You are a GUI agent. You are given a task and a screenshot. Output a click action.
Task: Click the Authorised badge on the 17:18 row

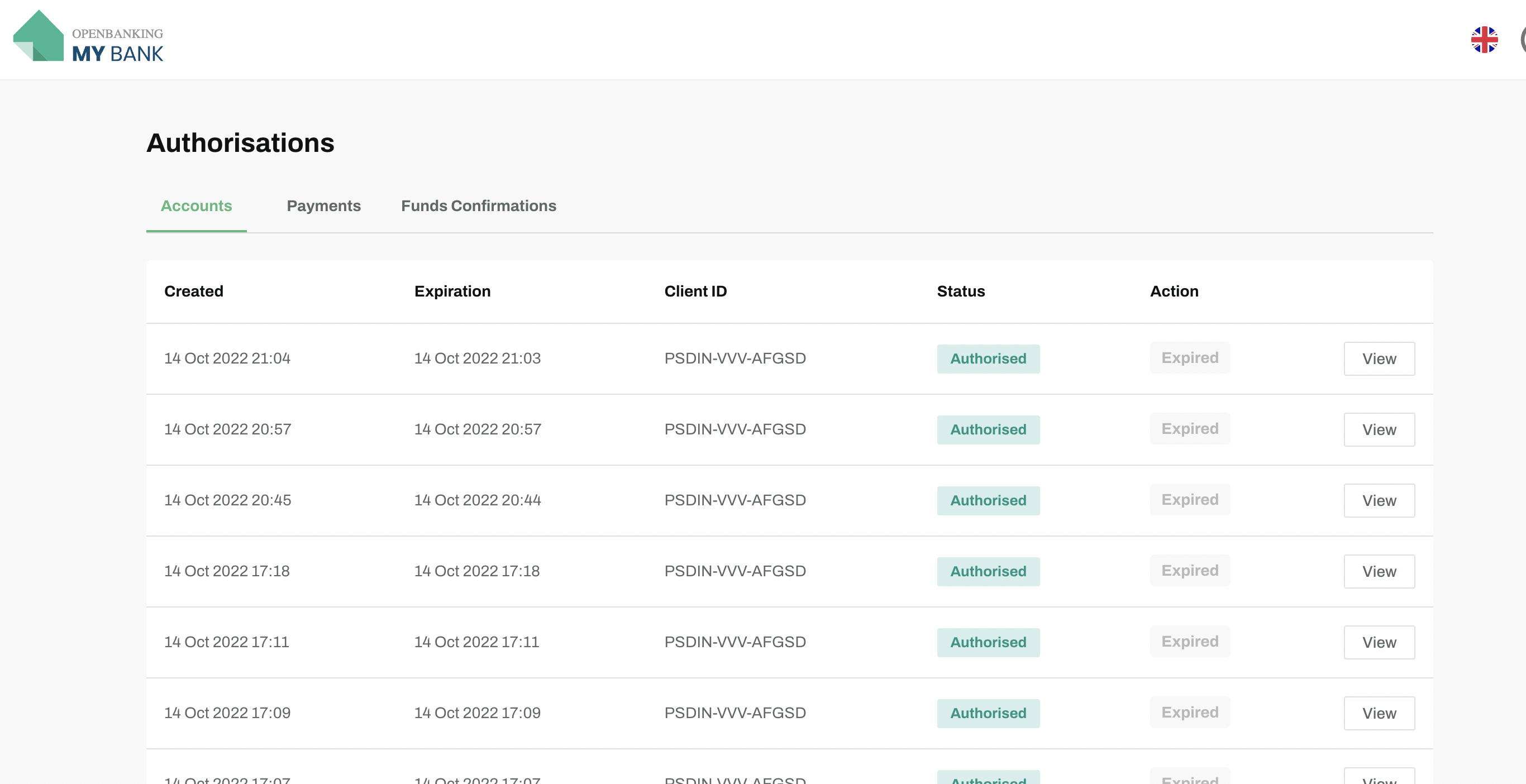click(988, 571)
